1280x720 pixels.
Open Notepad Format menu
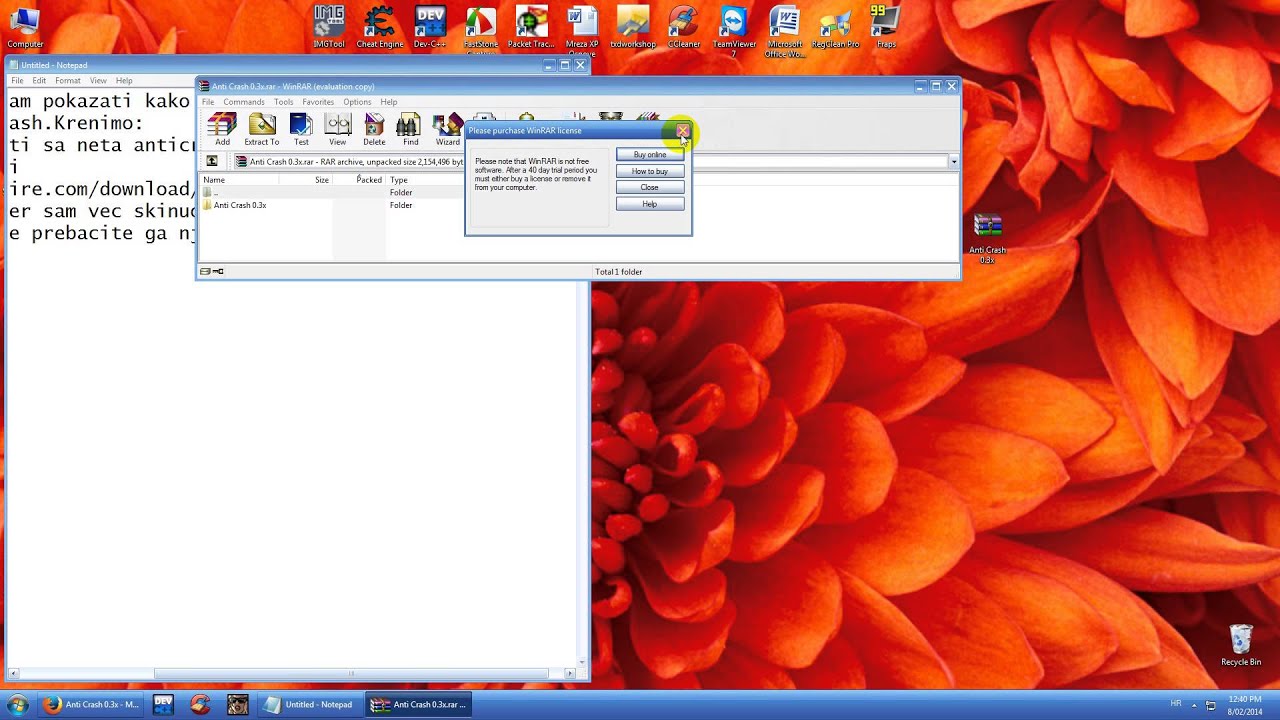(x=68, y=81)
